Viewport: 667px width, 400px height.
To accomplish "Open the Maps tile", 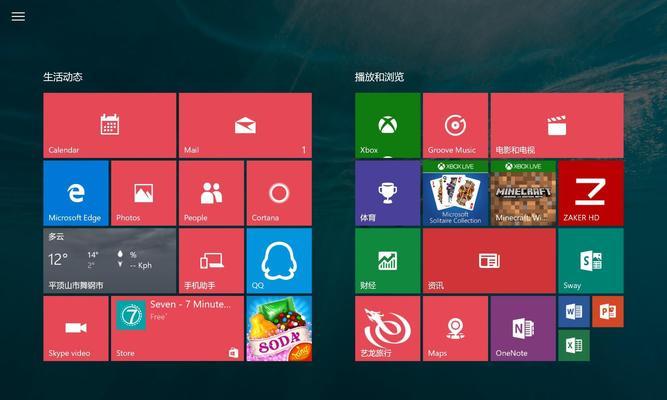I will [455, 329].
